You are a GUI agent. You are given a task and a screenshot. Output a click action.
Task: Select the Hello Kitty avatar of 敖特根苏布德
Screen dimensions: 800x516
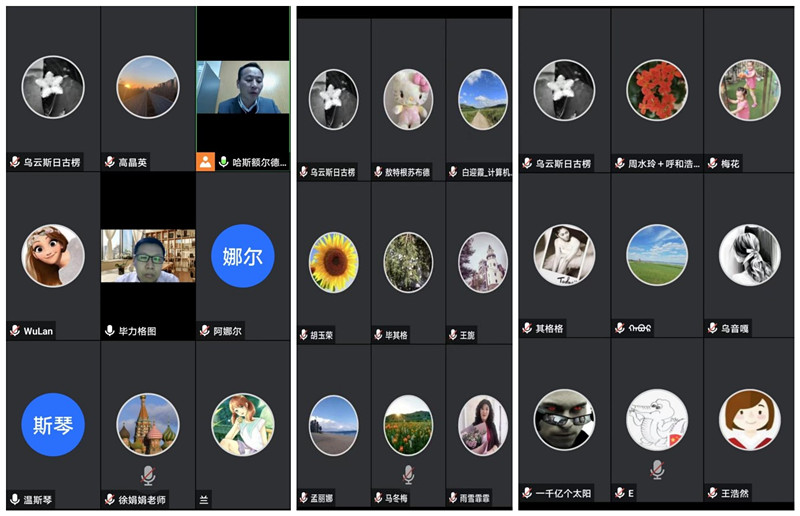[408, 100]
